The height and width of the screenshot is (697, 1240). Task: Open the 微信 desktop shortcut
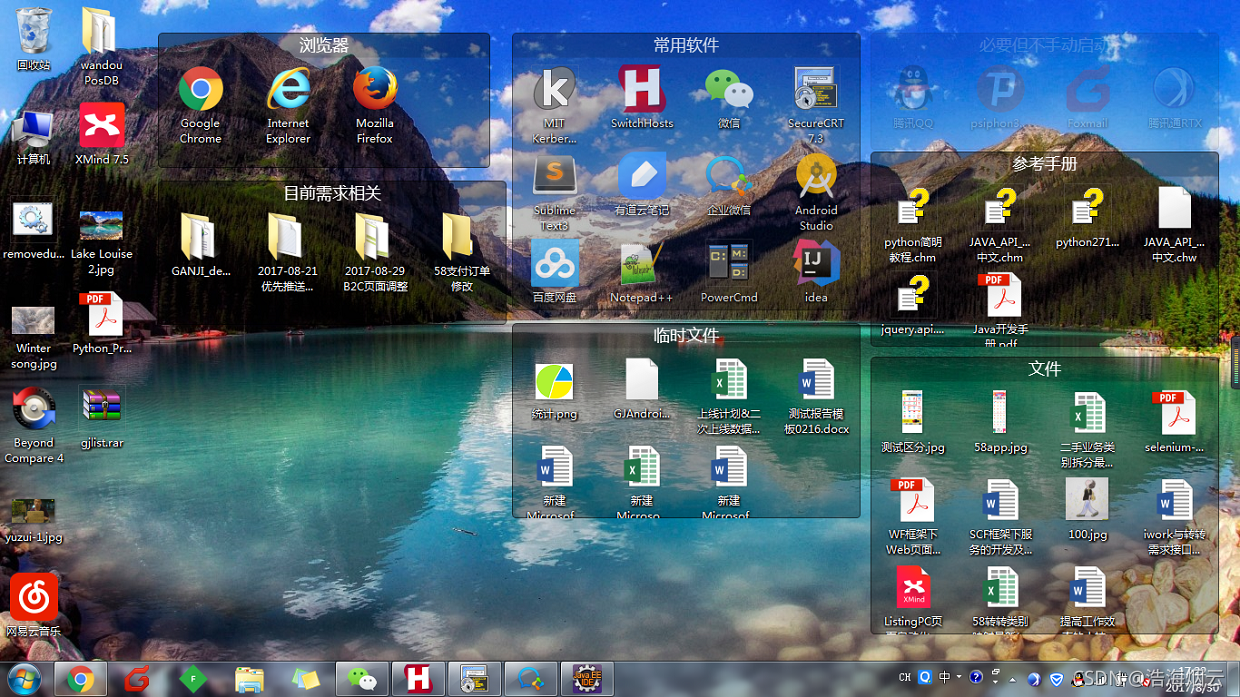(729, 90)
